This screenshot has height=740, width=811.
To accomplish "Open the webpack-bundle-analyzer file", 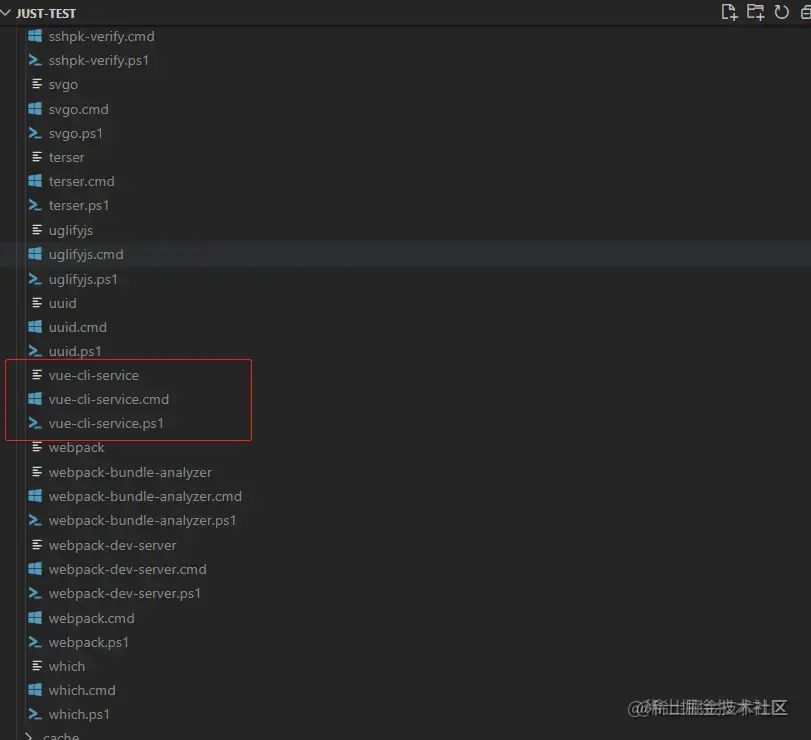I will pyautogui.click(x=130, y=472).
